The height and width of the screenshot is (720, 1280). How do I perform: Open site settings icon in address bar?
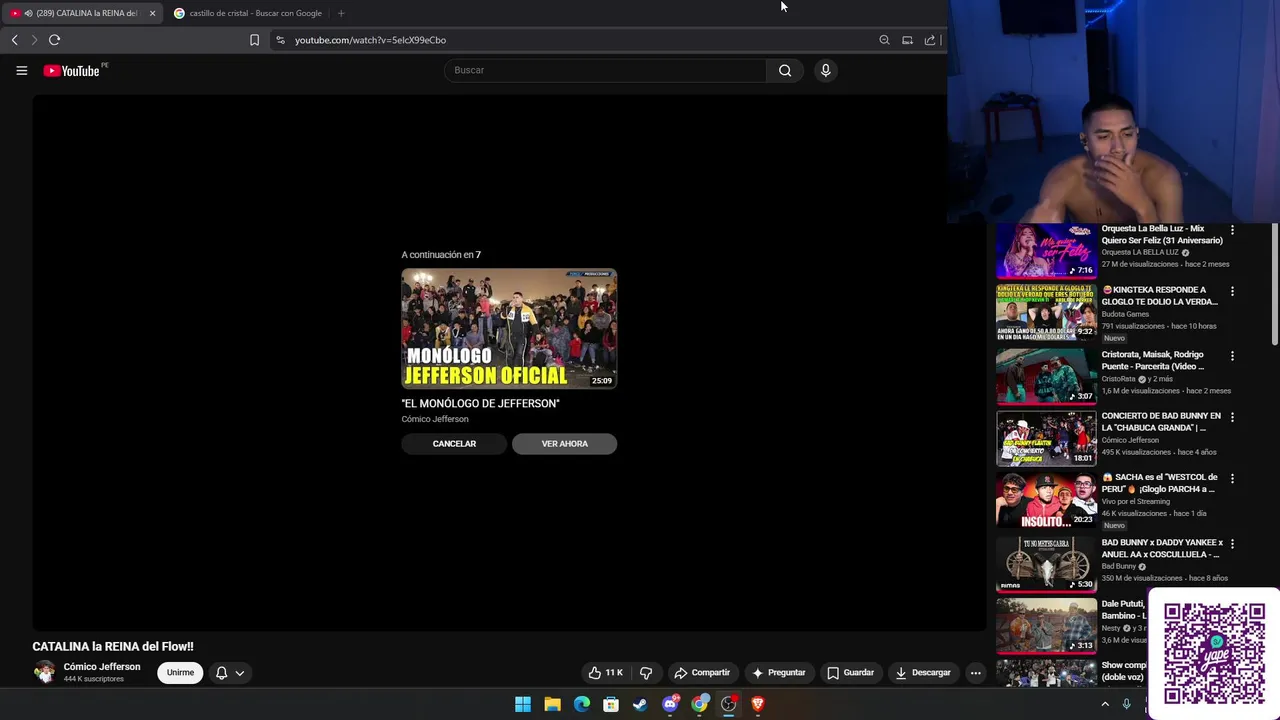[x=280, y=40]
